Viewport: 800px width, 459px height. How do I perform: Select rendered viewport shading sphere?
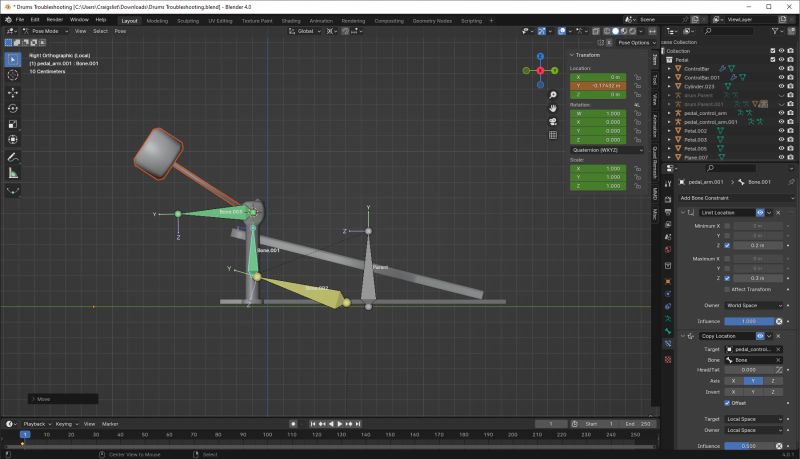click(633, 31)
